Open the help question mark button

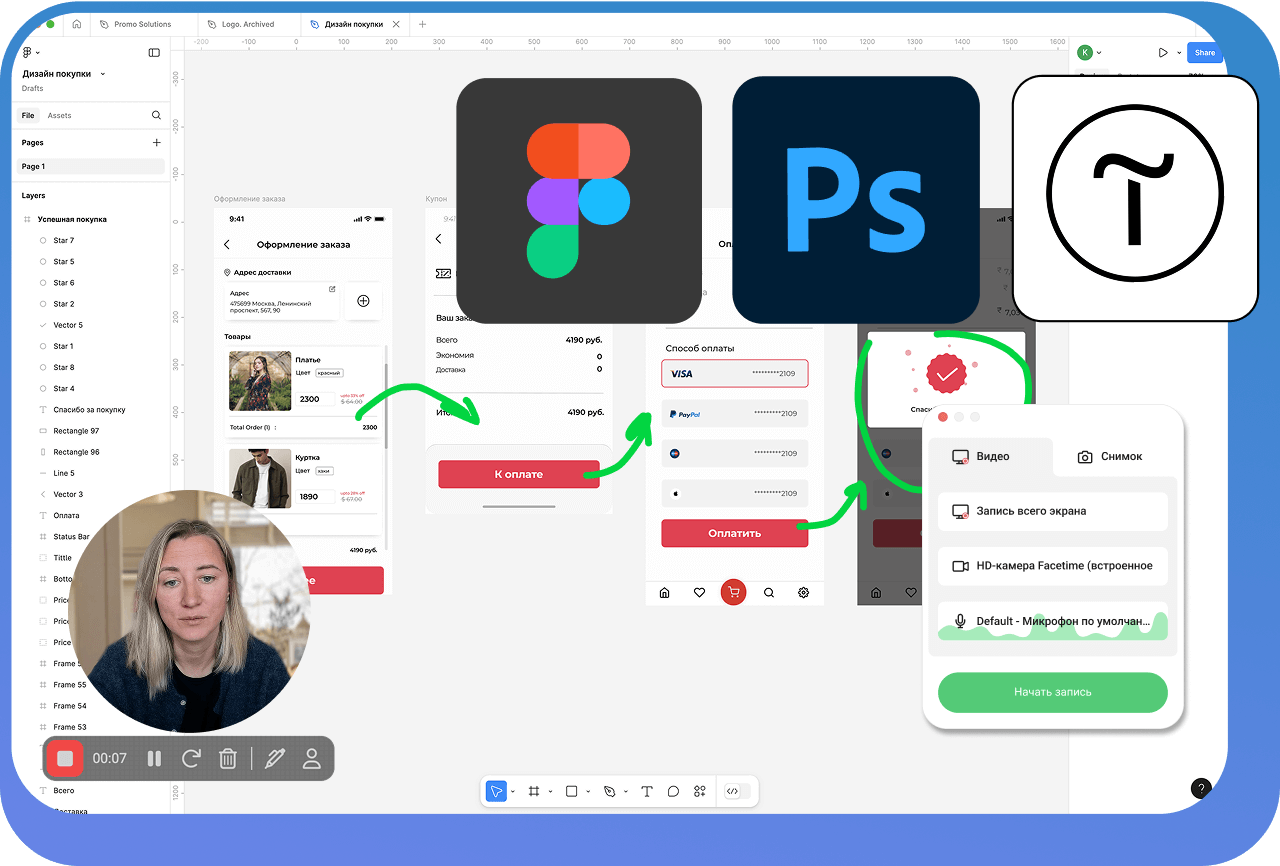[x=1202, y=788]
